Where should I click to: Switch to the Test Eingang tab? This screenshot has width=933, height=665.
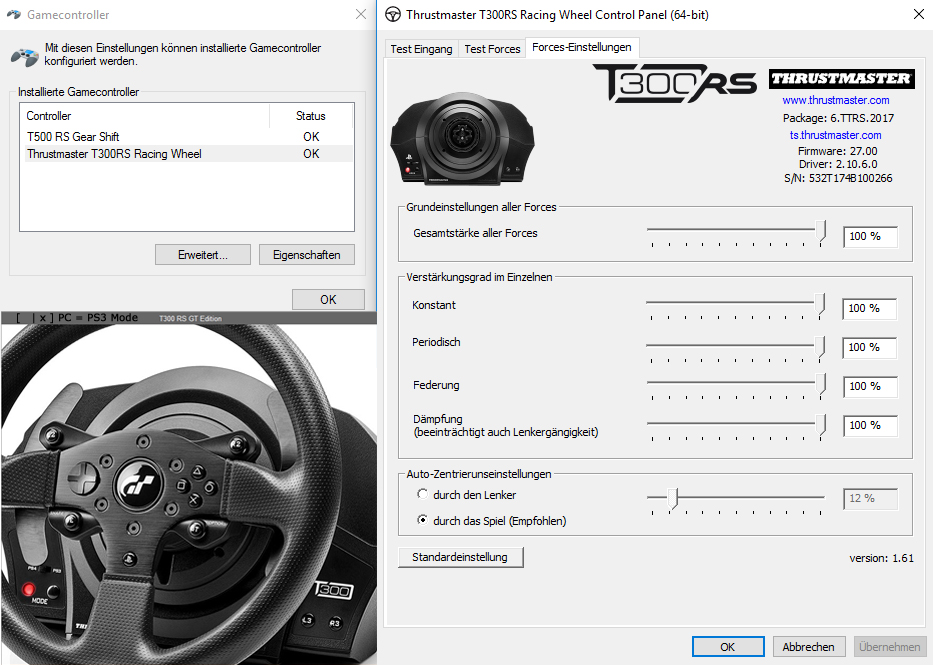pyautogui.click(x=421, y=49)
